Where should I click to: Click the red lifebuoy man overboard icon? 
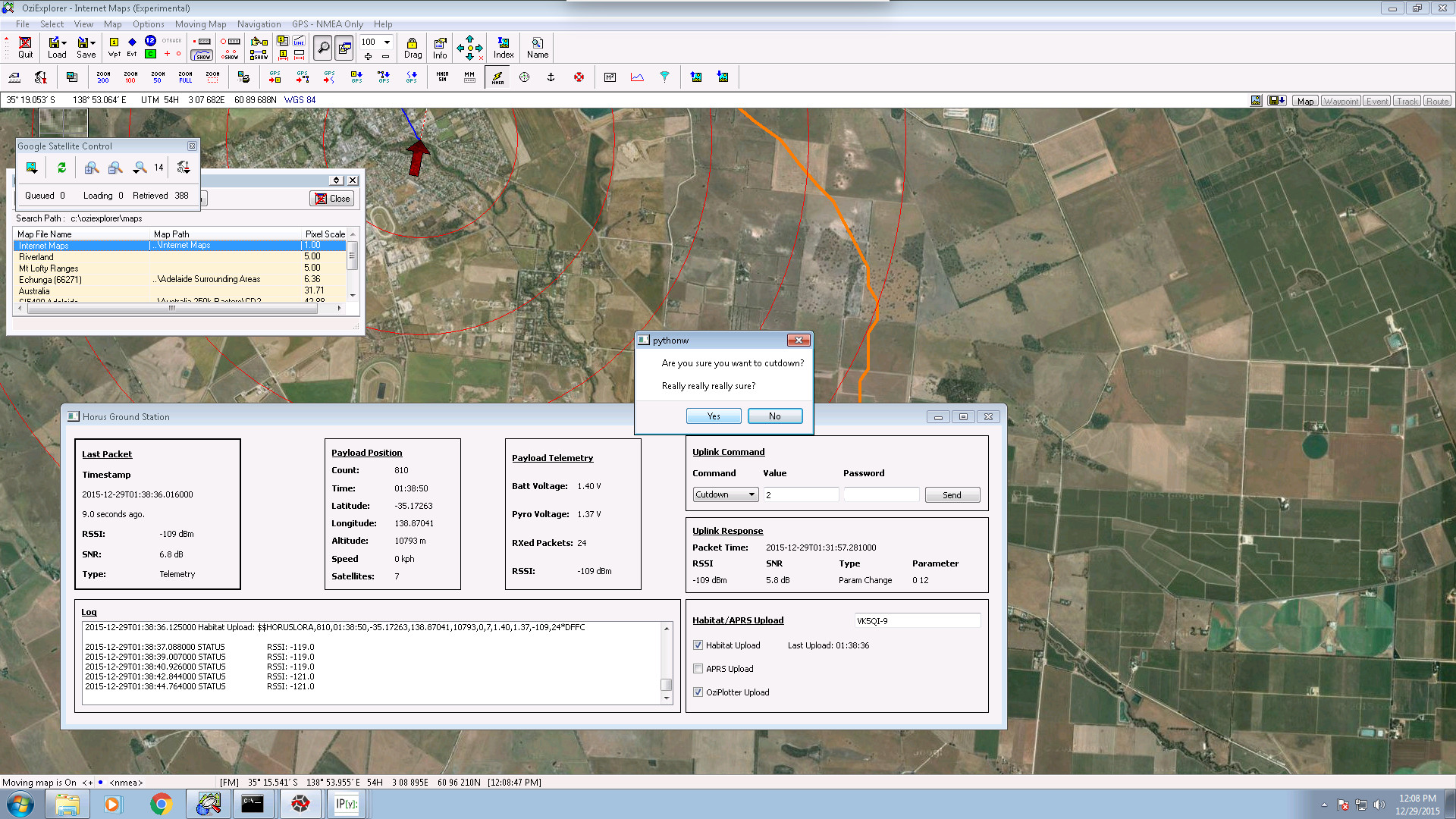(579, 77)
